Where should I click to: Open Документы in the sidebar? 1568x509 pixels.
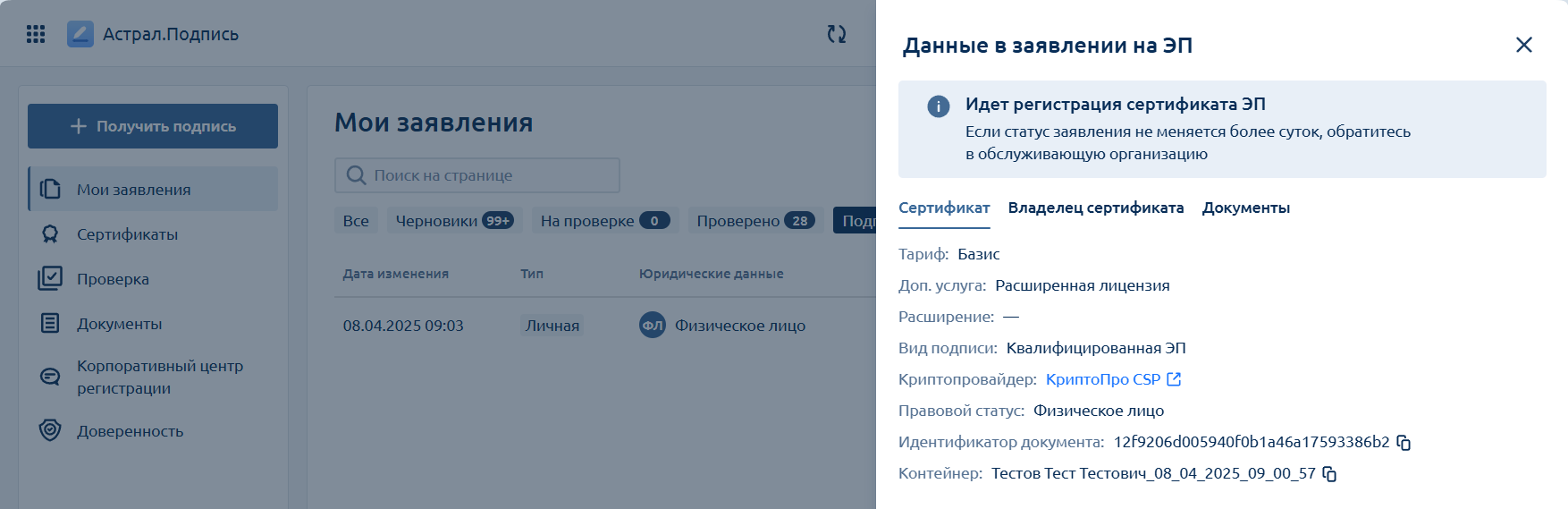click(x=153, y=323)
